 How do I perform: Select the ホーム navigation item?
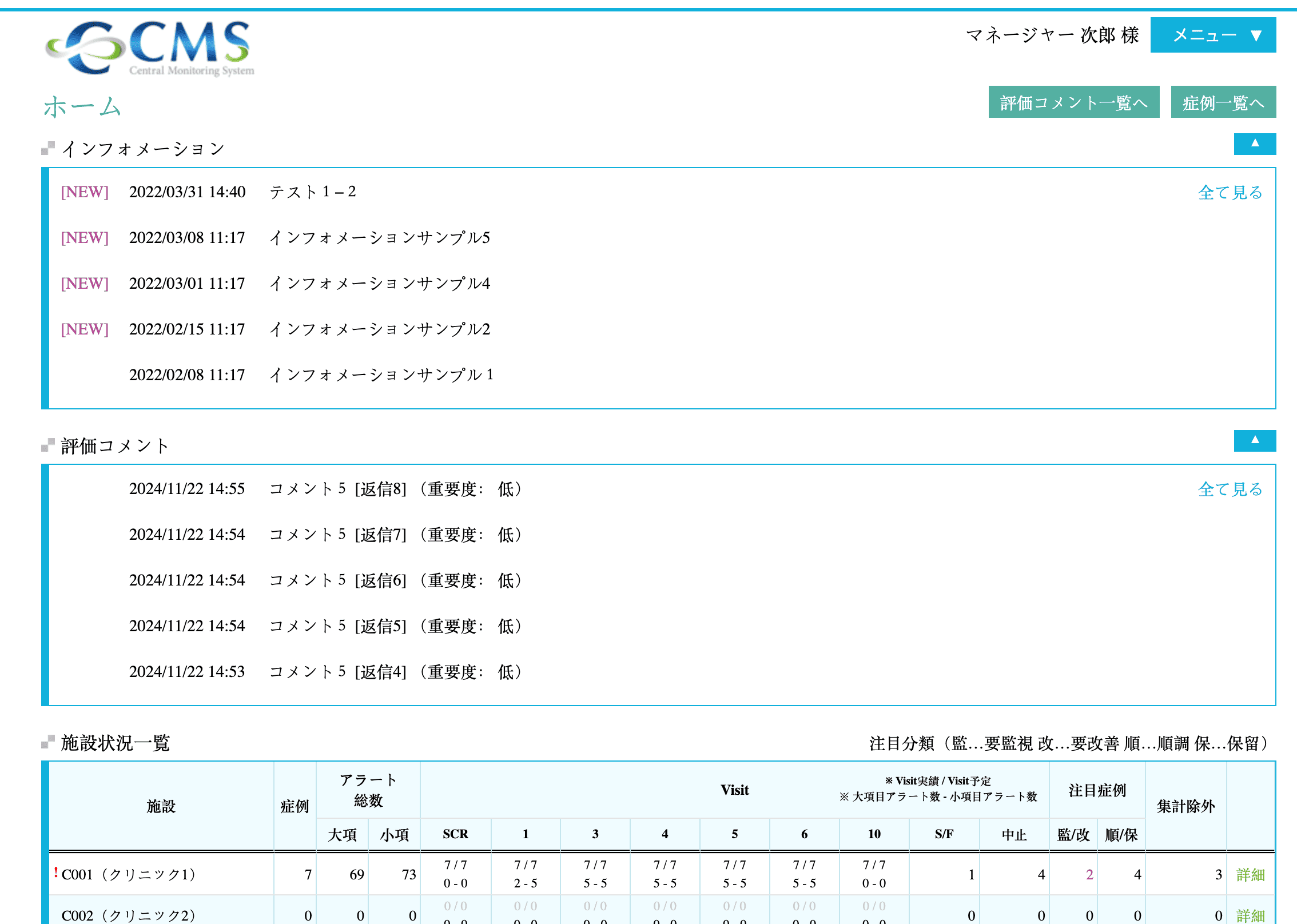pos(81,106)
